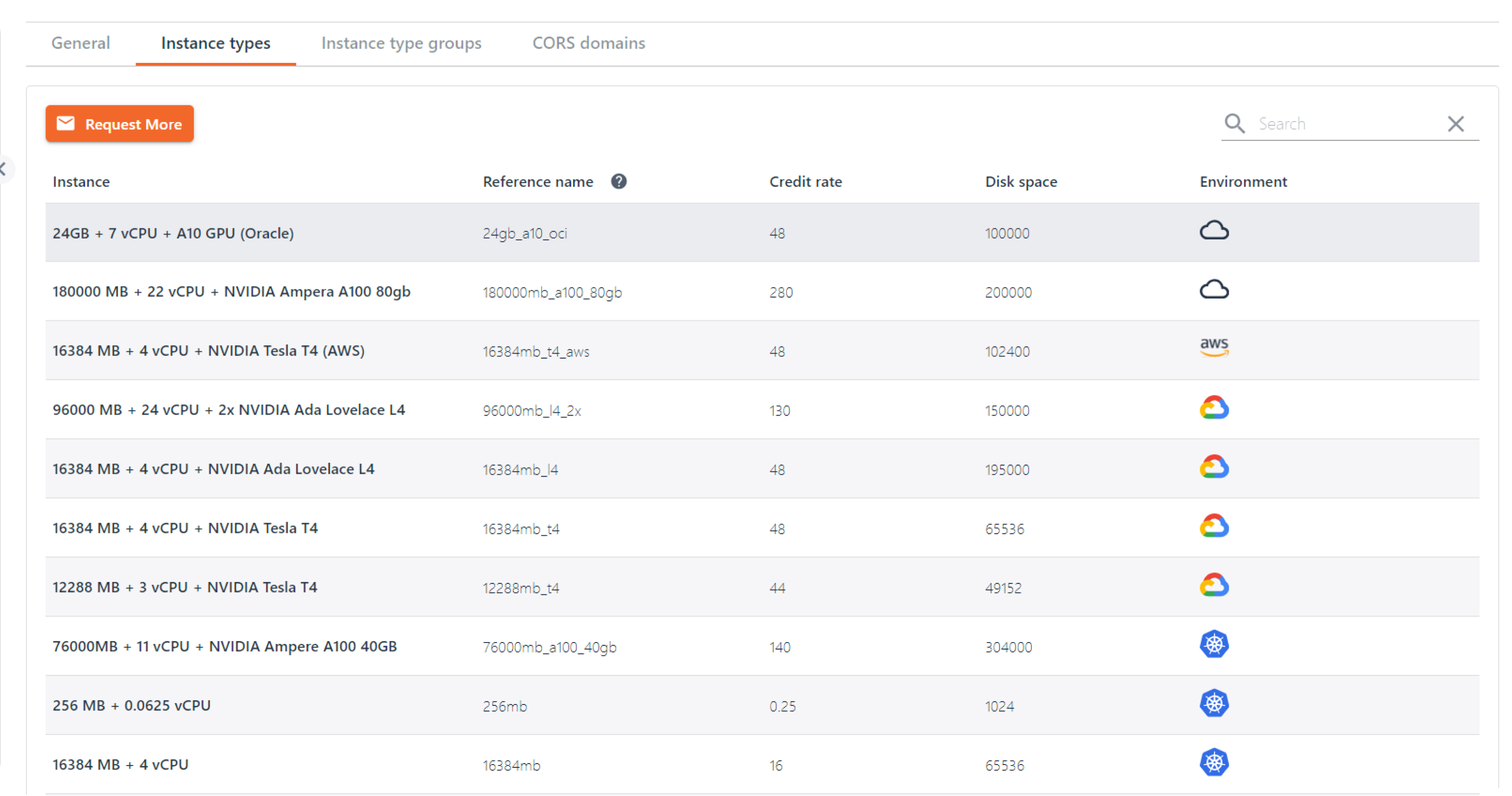Select '256 MB + 0.0625 vCPU' instance
The height and width of the screenshot is (796, 1512).
132,705
